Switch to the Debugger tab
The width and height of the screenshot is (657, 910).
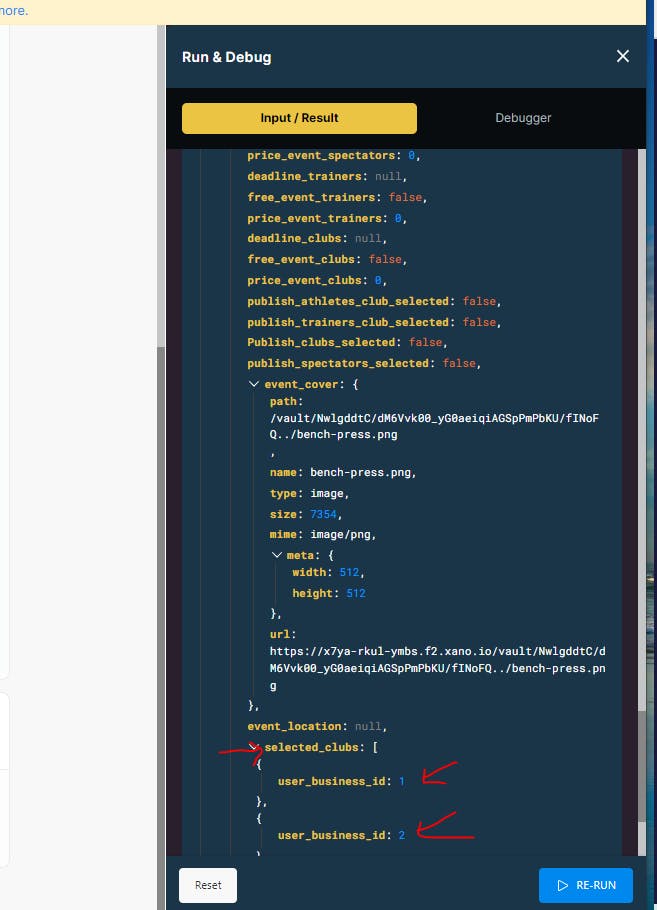coord(523,118)
